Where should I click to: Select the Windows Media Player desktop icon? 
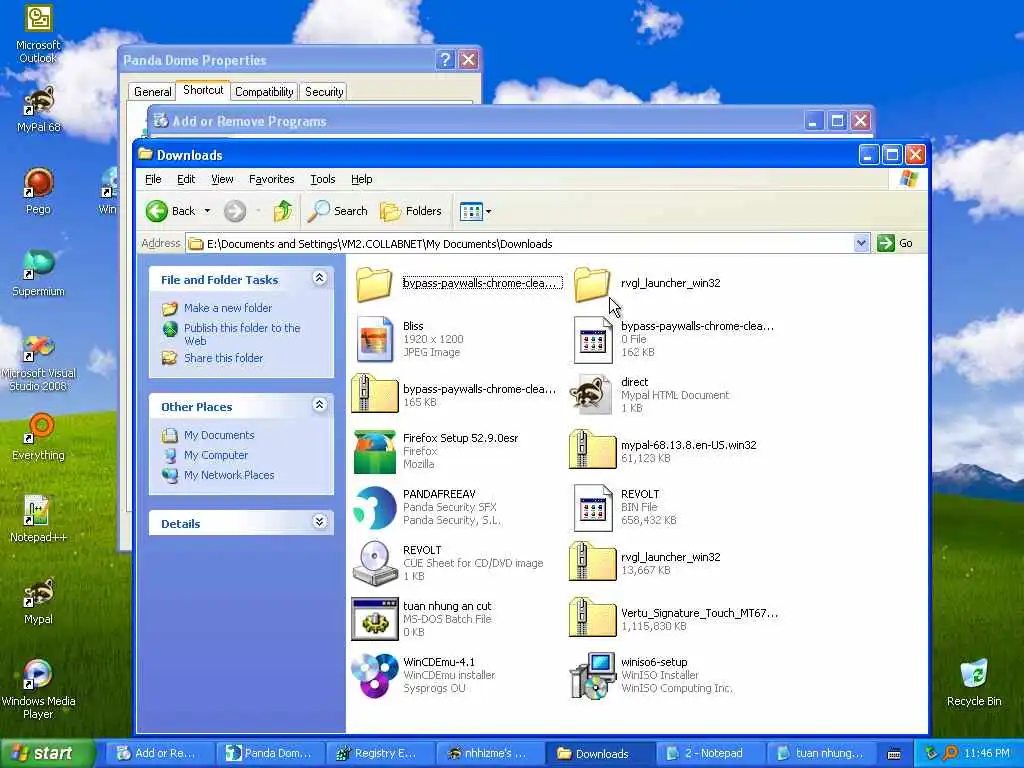(x=38, y=690)
